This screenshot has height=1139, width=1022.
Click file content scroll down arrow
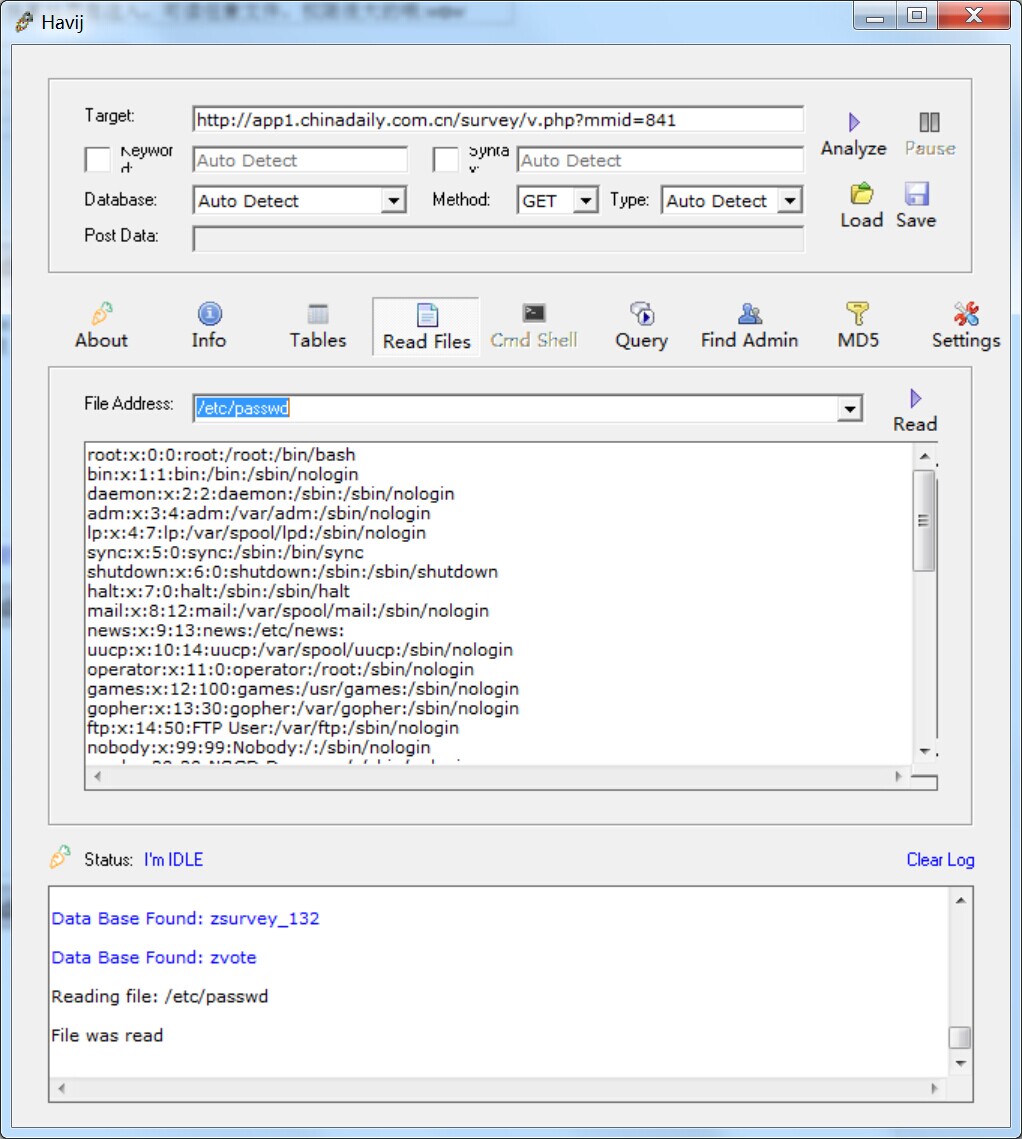click(925, 752)
